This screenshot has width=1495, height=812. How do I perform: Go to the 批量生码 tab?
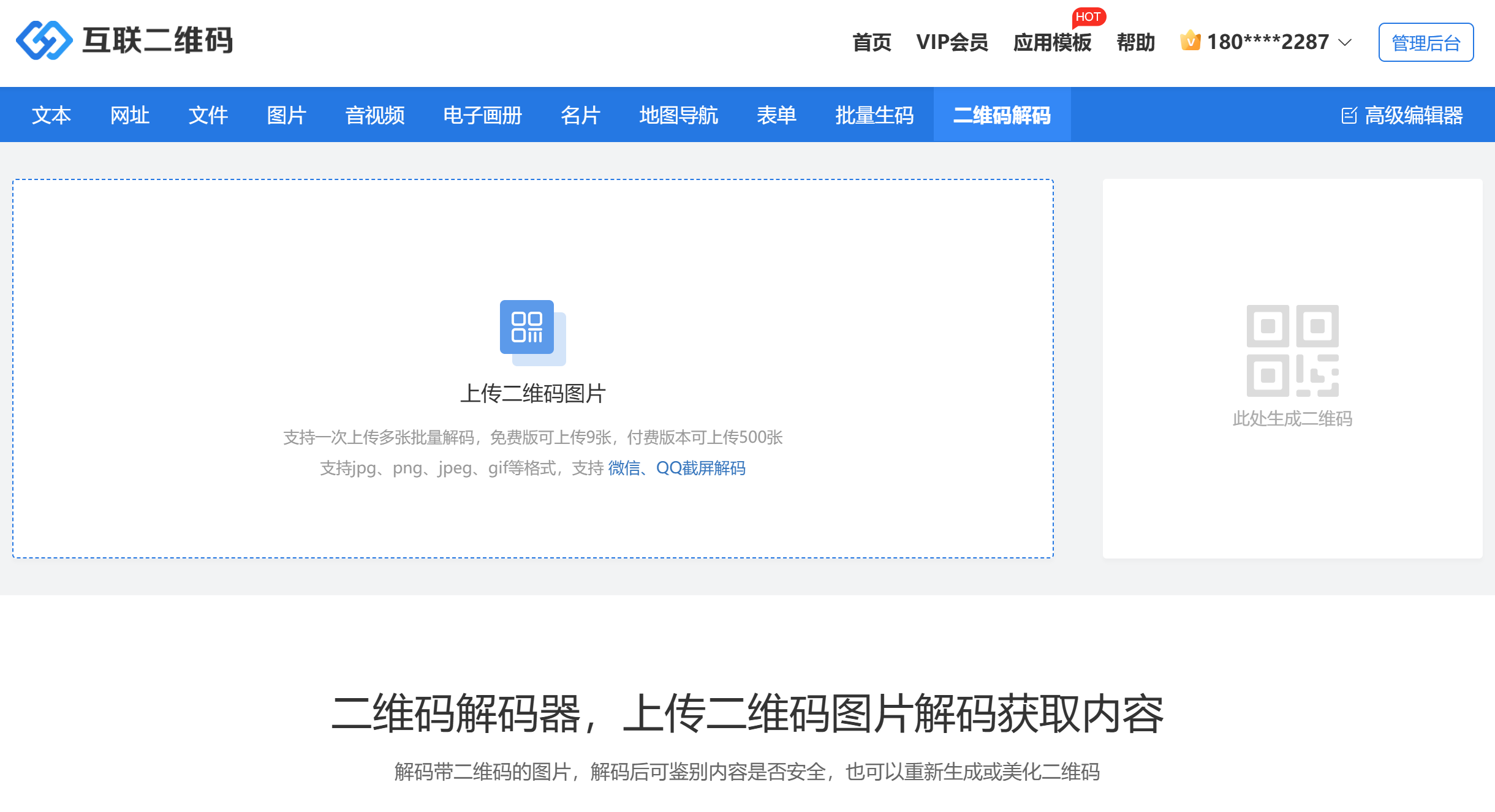(x=874, y=115)
